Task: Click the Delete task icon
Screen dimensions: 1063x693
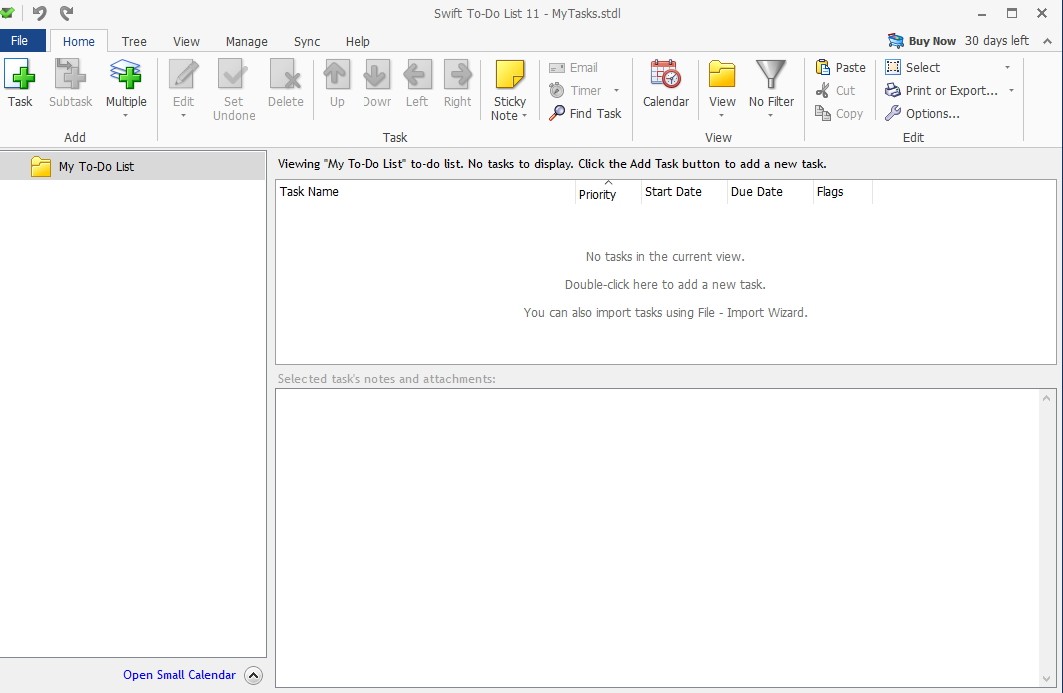Action: (x=285, y=74)
